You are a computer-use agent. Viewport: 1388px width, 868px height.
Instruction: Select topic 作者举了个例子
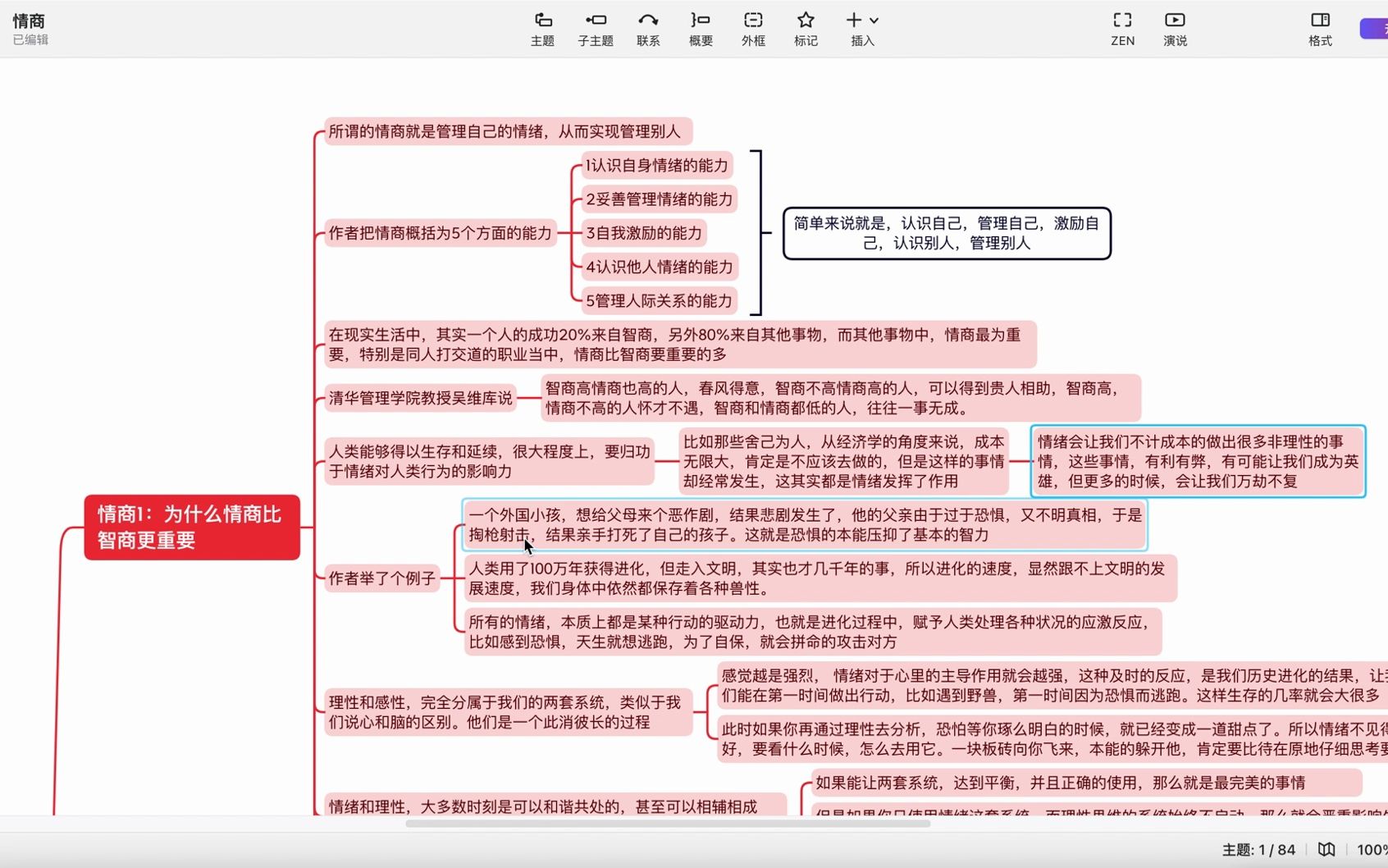382,578
